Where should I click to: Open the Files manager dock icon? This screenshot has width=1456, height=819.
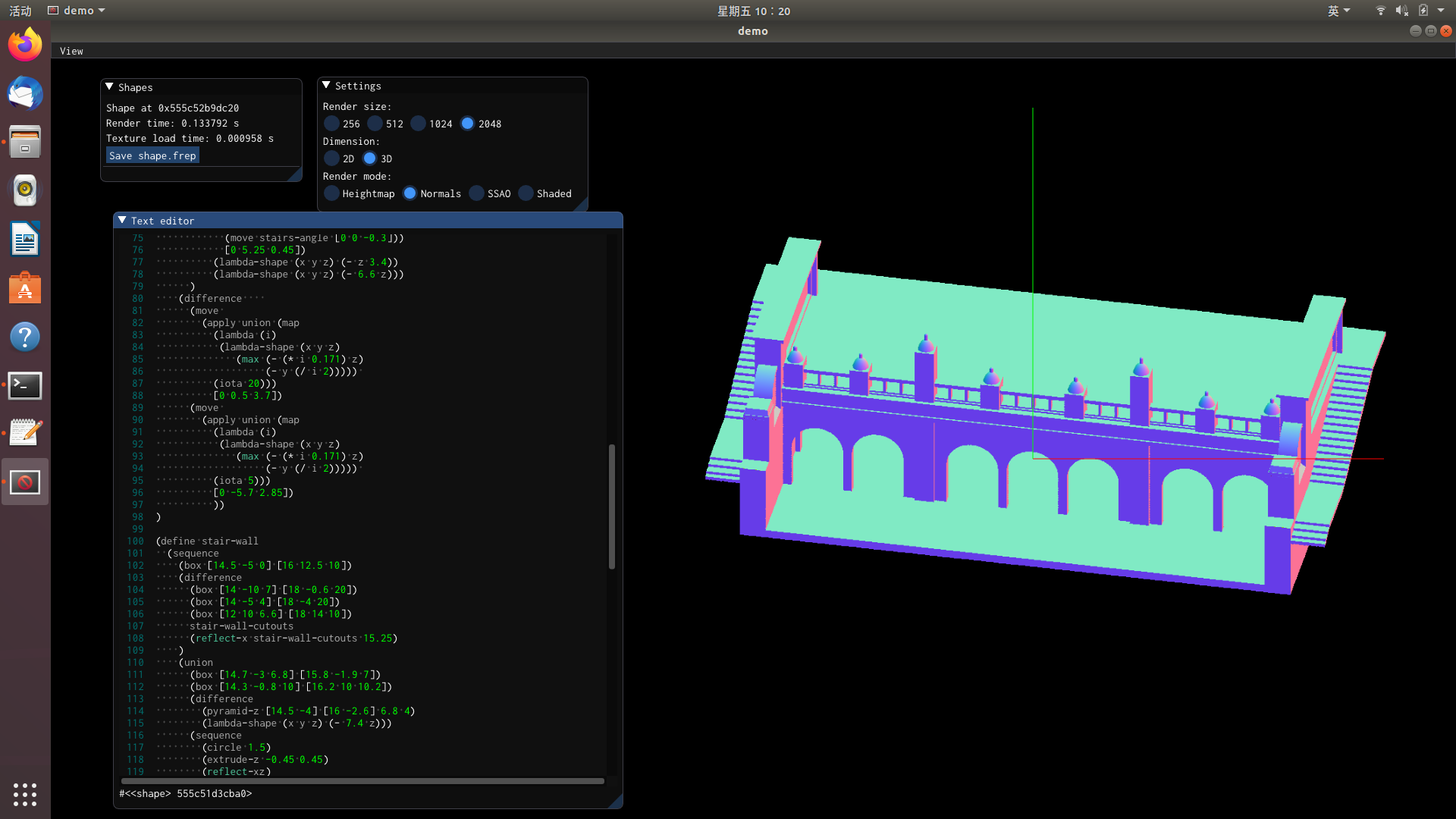coord(25,142)
